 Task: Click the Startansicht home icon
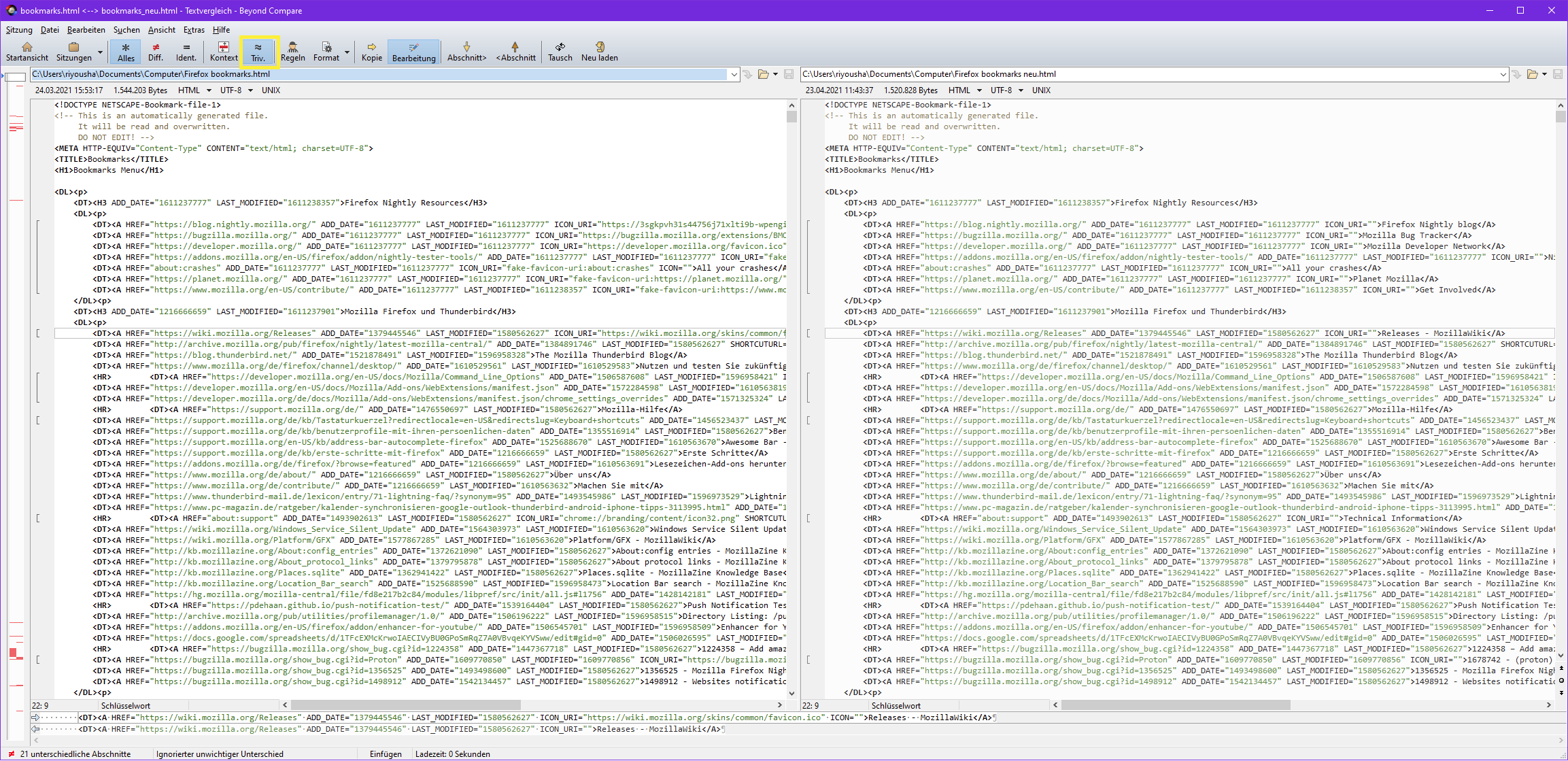click(27, 47)
